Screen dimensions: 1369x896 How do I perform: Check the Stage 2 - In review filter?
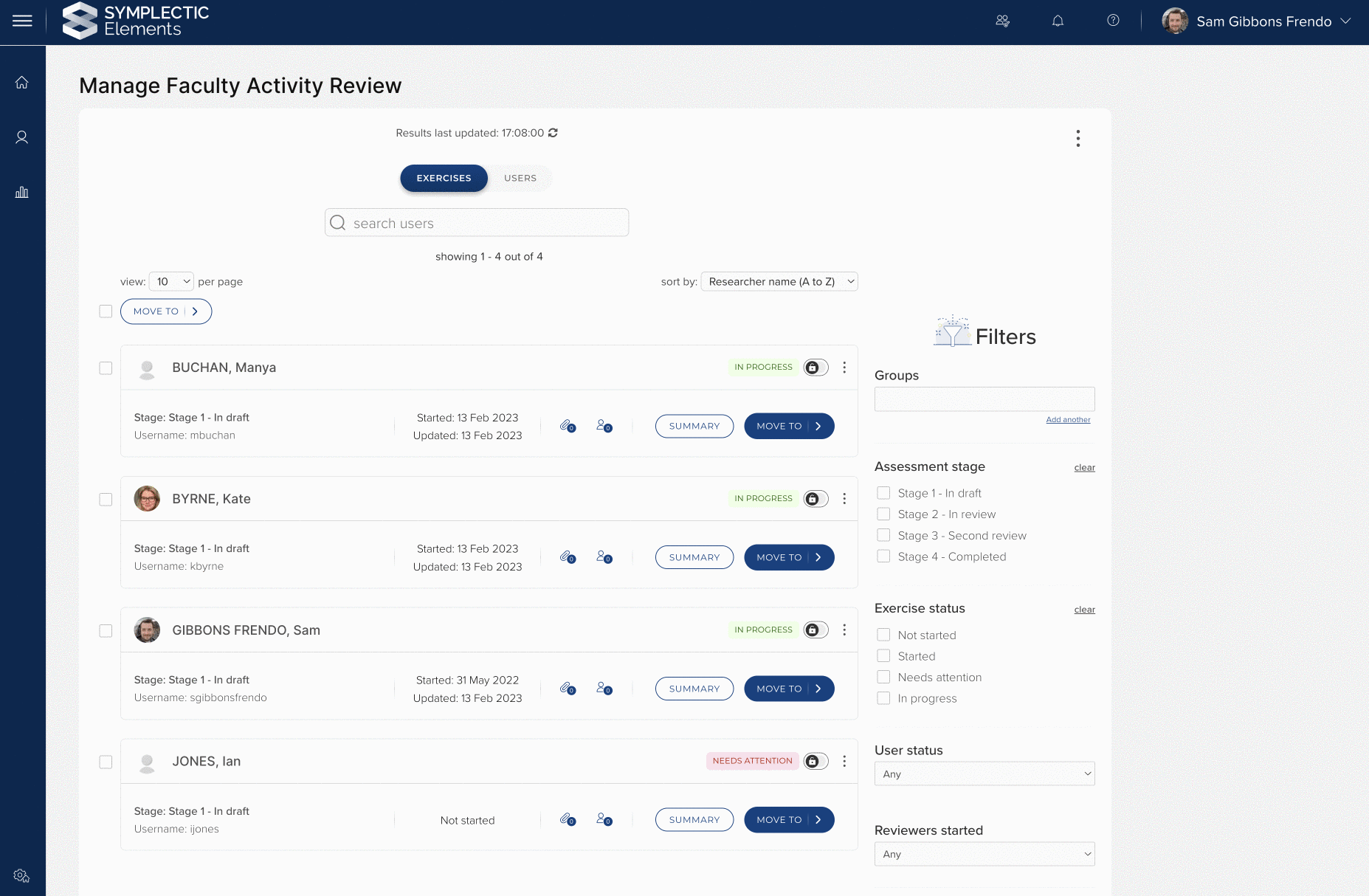click(883, 514)
